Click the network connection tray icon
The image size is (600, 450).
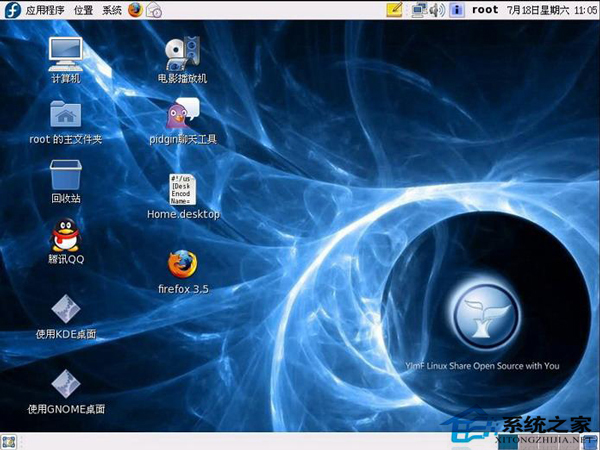(420, 10)
